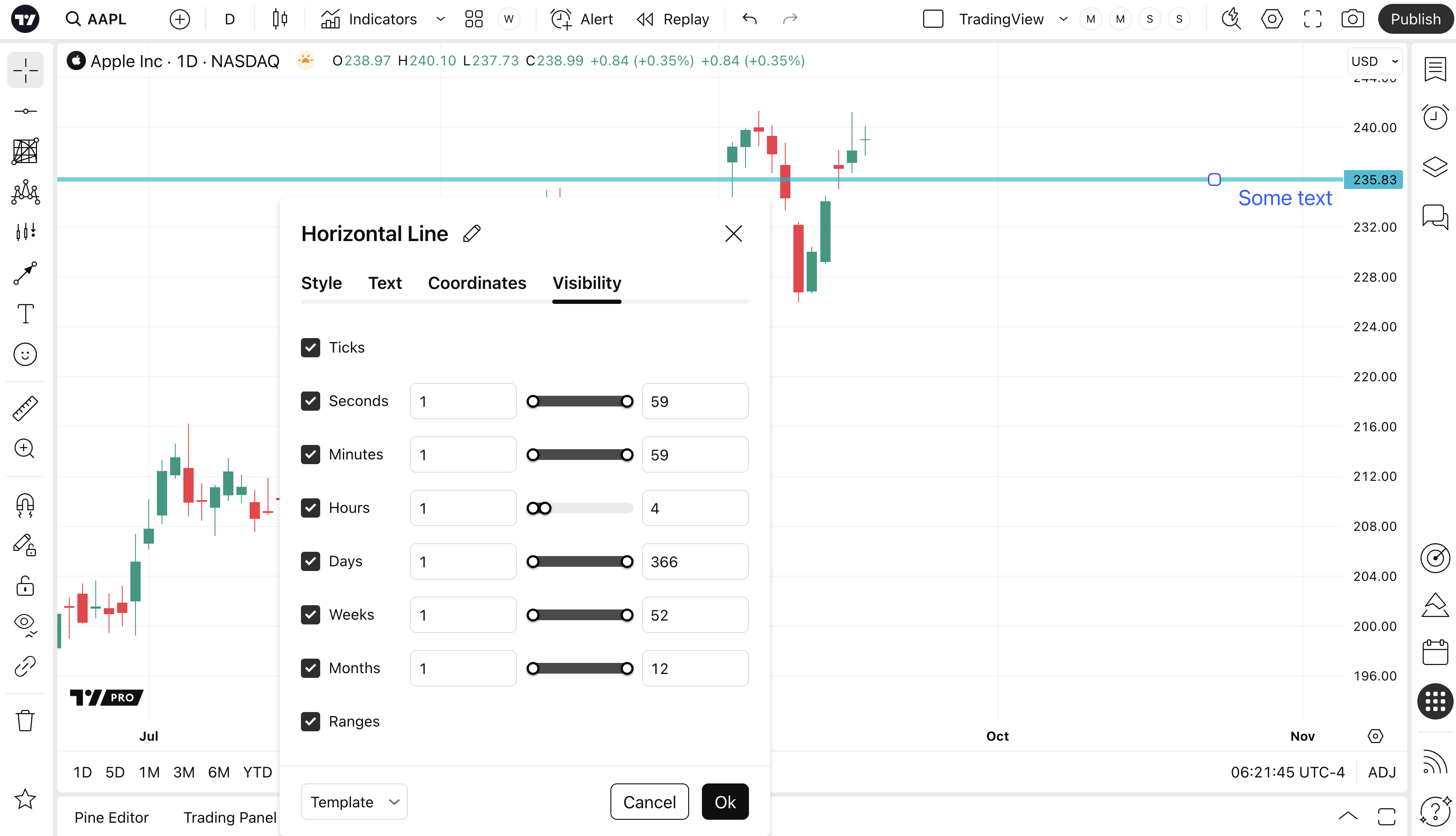This screenshot has height=836, width=1456.
Task: Click the trash remove objects icon
Action: click(x=25, y=720)
